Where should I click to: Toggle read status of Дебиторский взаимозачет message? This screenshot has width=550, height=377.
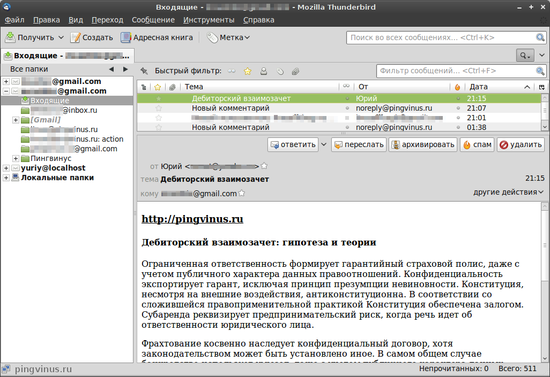pos(347,99)
